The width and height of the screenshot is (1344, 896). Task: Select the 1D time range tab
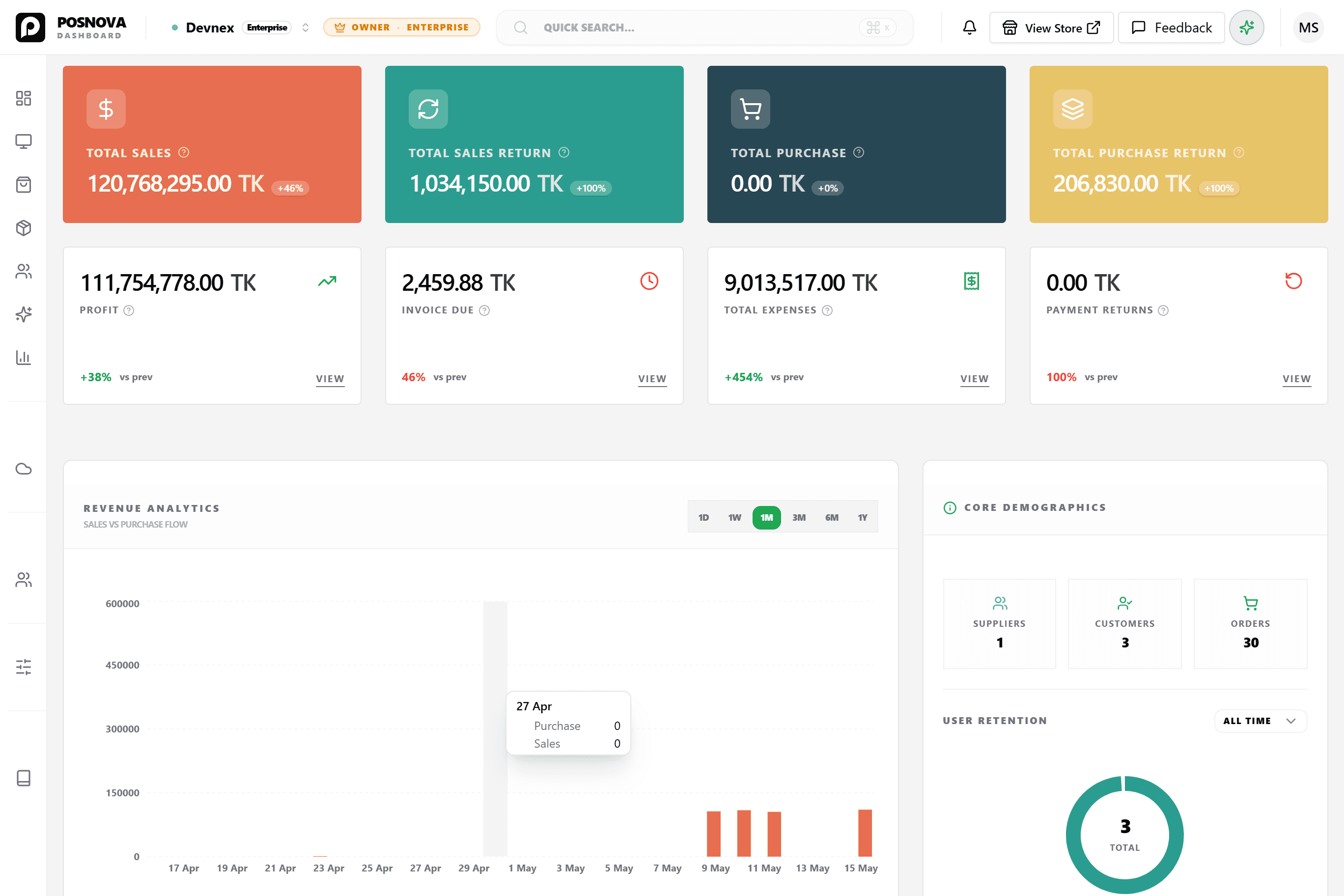point(703,517)
